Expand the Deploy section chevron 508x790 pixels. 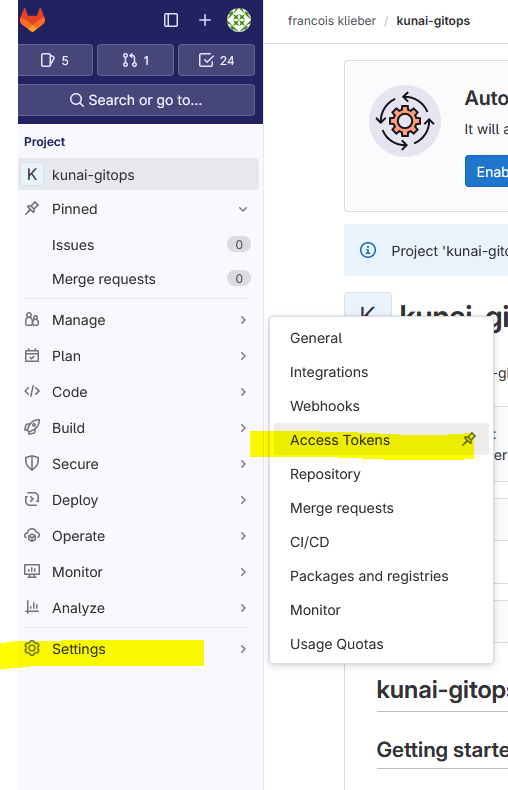243,500
